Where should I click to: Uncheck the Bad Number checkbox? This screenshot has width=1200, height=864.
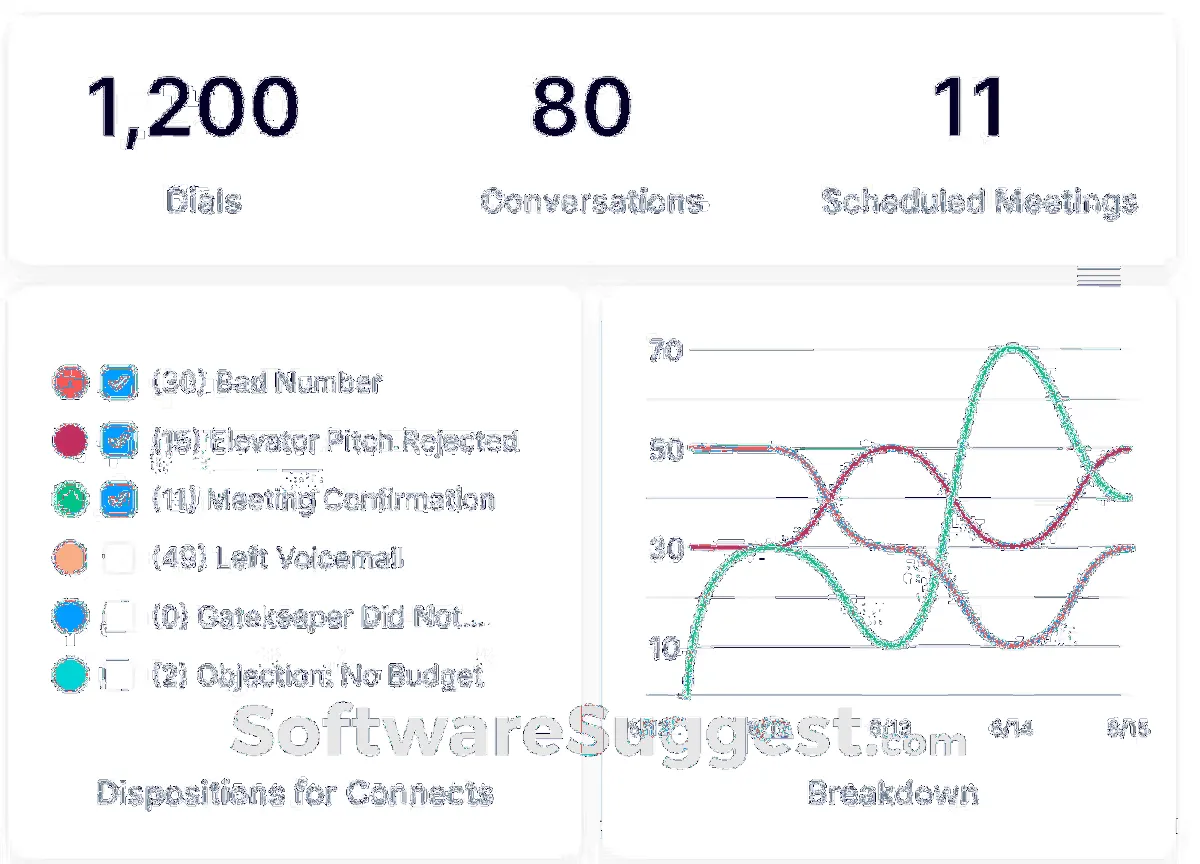click(x=119, y=381)
